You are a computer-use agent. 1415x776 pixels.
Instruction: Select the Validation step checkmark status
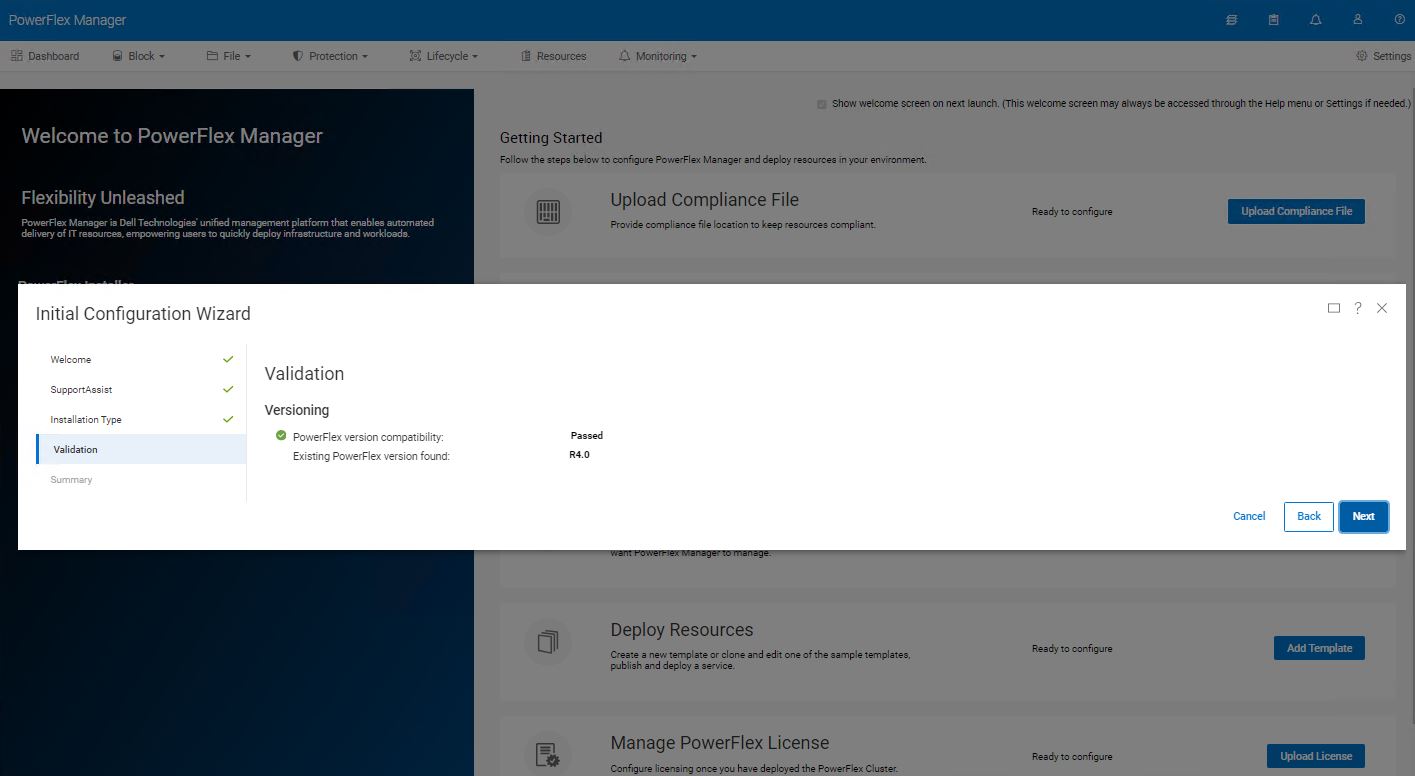tap(140, 449)
